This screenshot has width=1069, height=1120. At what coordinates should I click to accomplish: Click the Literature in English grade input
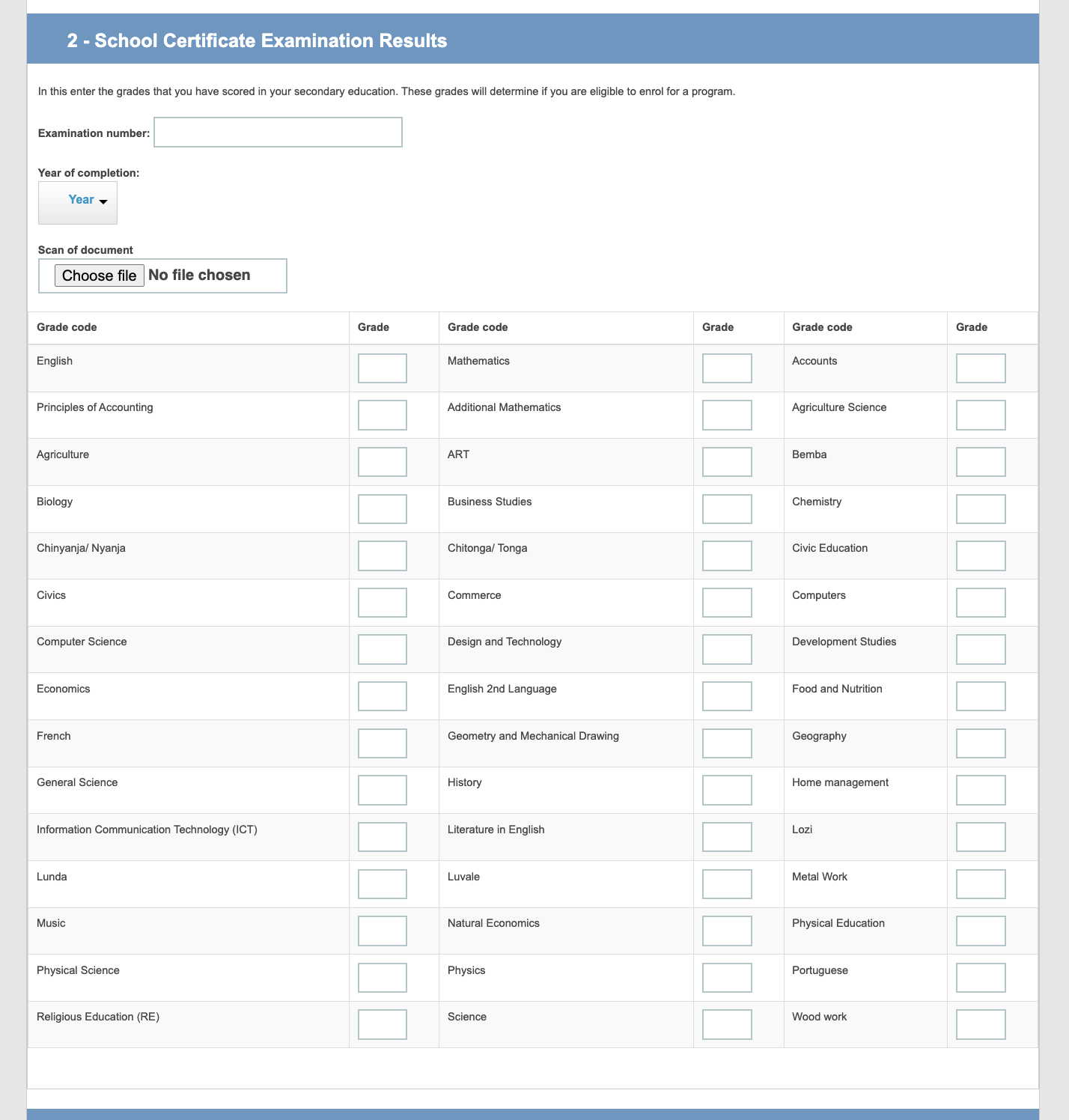726,837
